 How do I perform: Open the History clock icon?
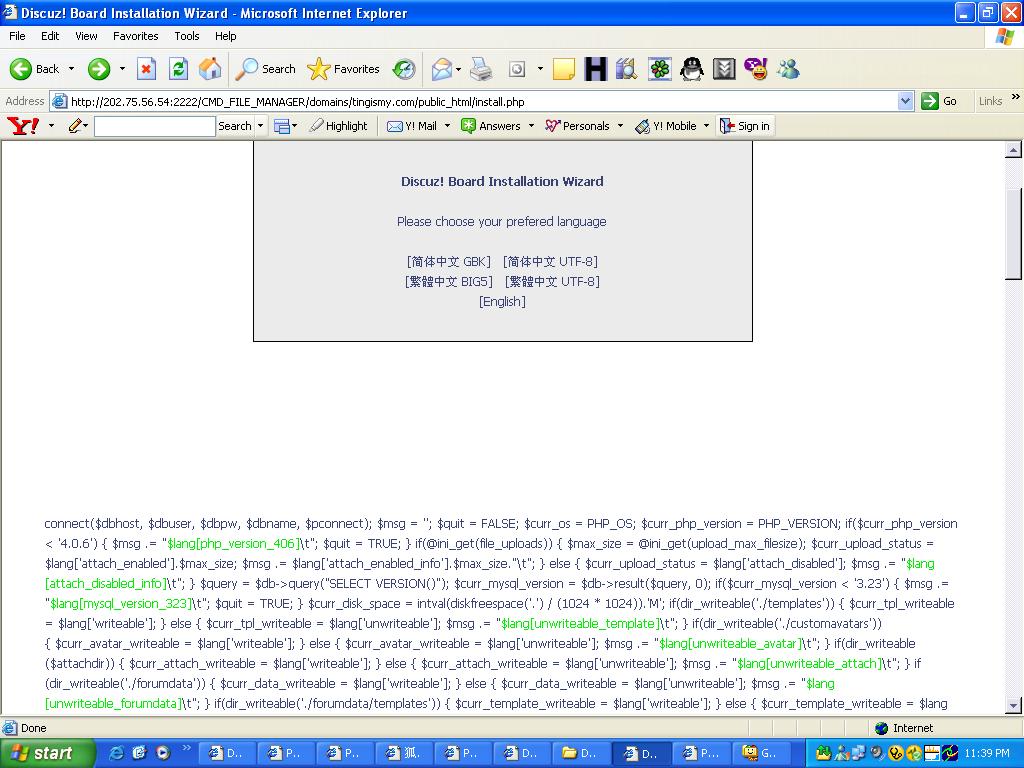pos(404,69)
